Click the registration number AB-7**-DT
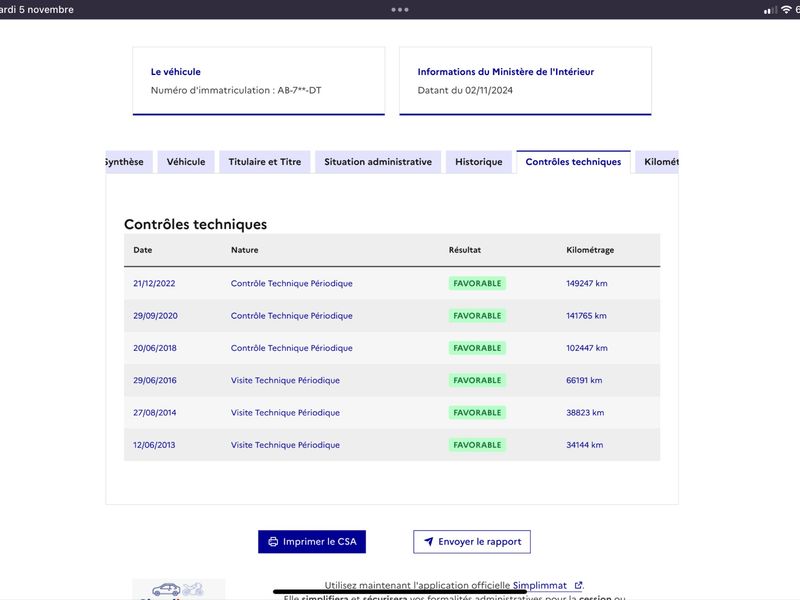Screen dimensions: 800x600 tap(299, 90)
